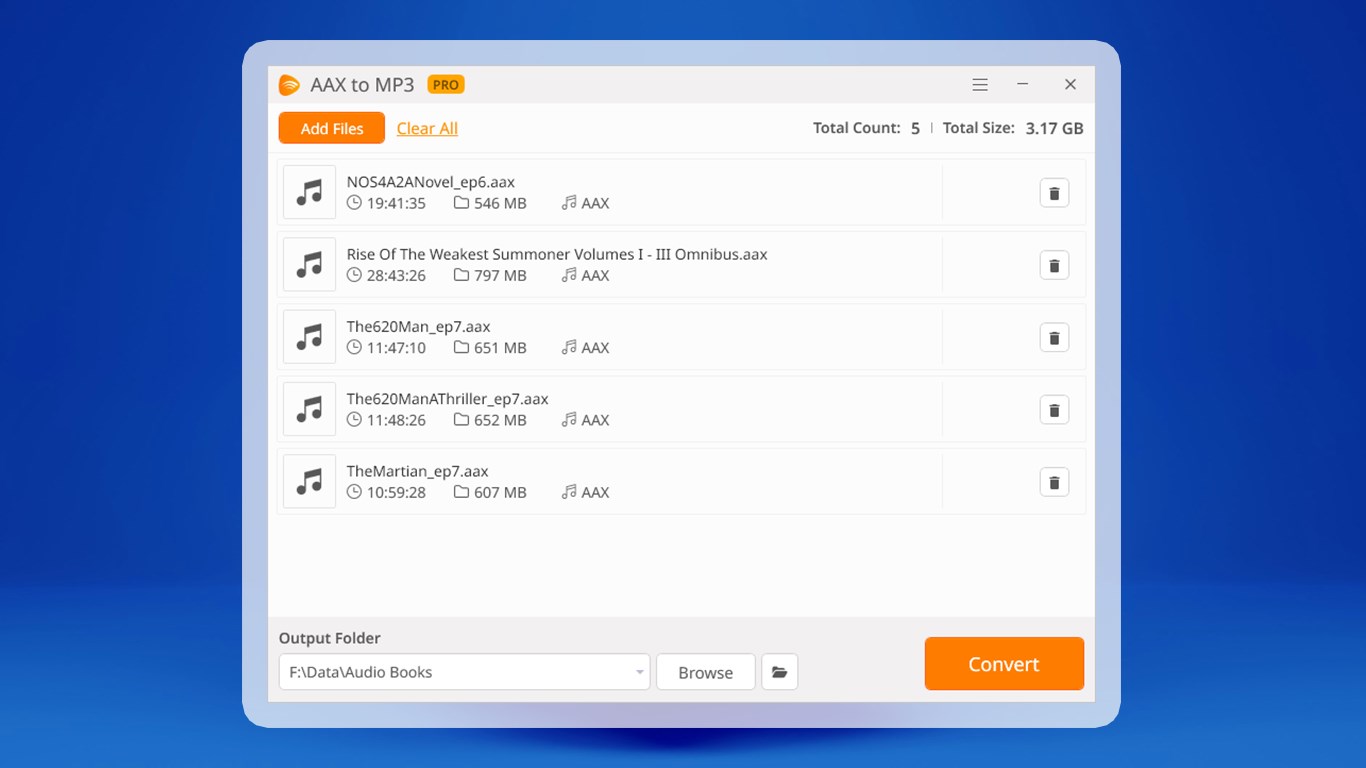
Task: Click music note thumbnail of TheMartian_ep7.aax
Action: pos(309,481)
